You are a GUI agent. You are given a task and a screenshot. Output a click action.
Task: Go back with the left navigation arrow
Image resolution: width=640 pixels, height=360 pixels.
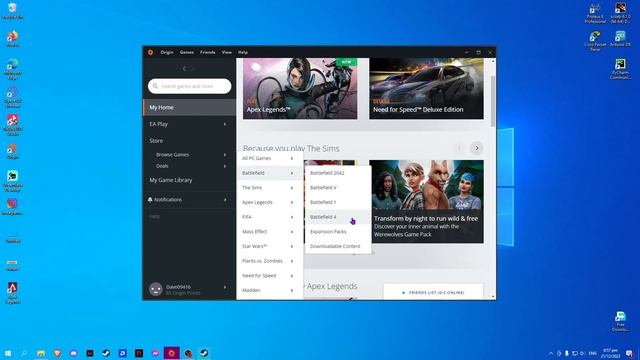[x=184, y=69]
